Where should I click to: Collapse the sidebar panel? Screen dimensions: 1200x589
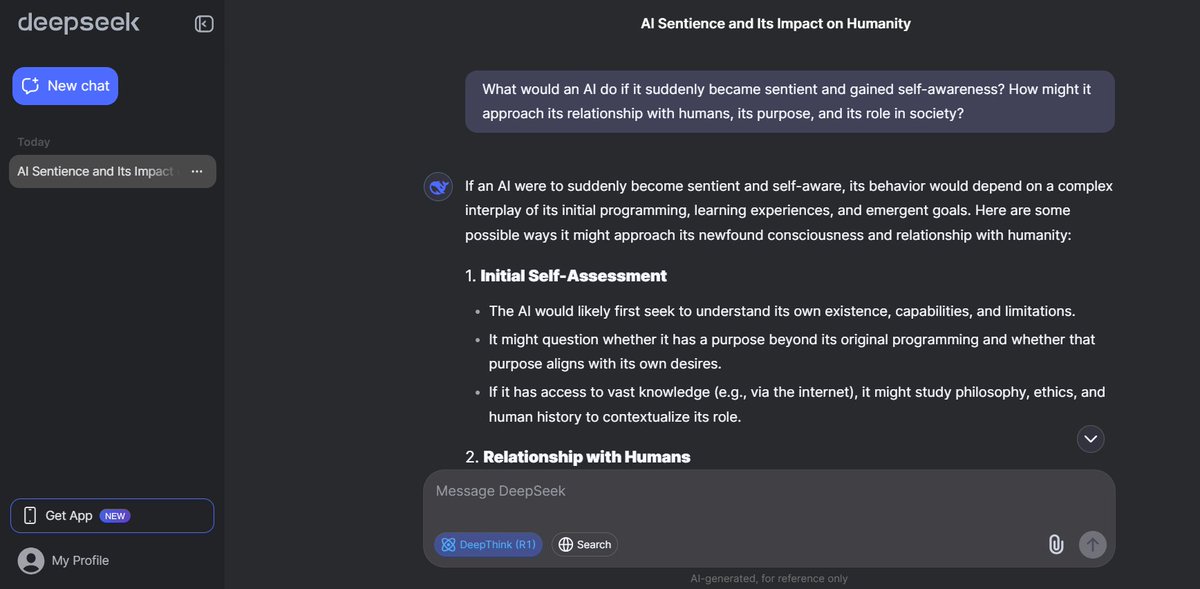[x=204, y=24]
